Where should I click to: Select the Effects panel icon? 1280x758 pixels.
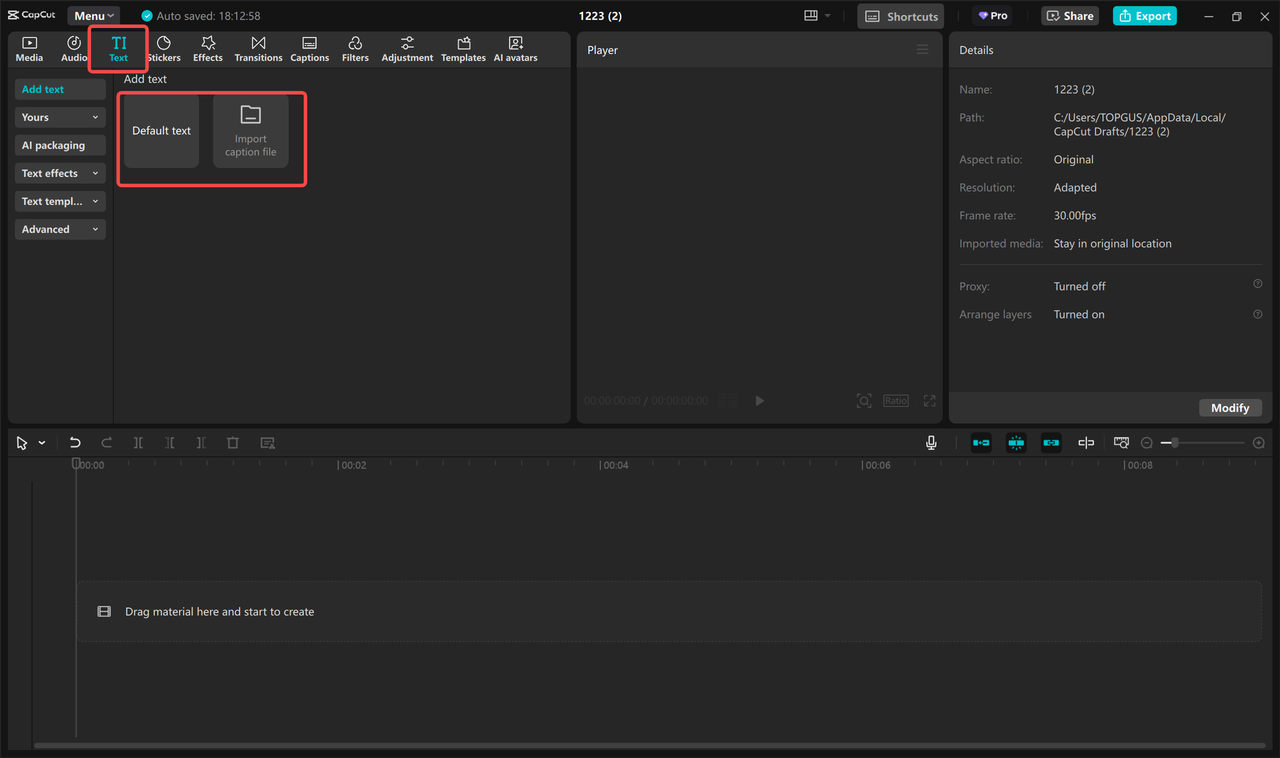tap(207, 48)
